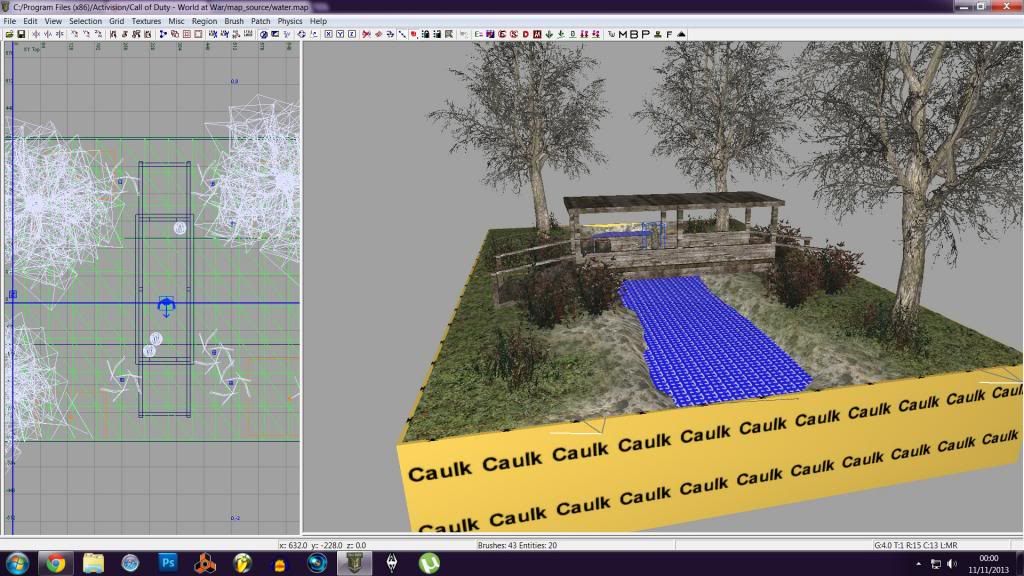1024x576 pixels.
Task: Click the red circled C toolbar icon
Action: 502,34
